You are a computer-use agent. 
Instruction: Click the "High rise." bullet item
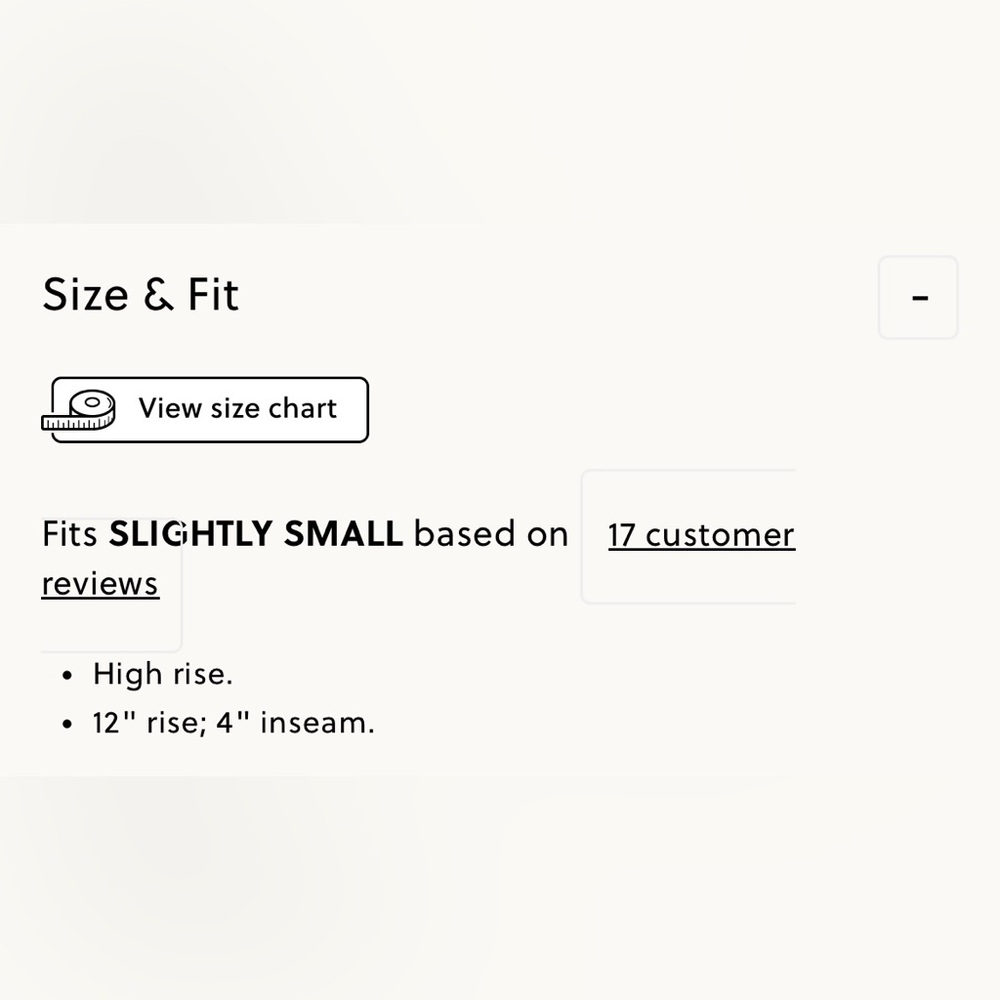(162, 674)
